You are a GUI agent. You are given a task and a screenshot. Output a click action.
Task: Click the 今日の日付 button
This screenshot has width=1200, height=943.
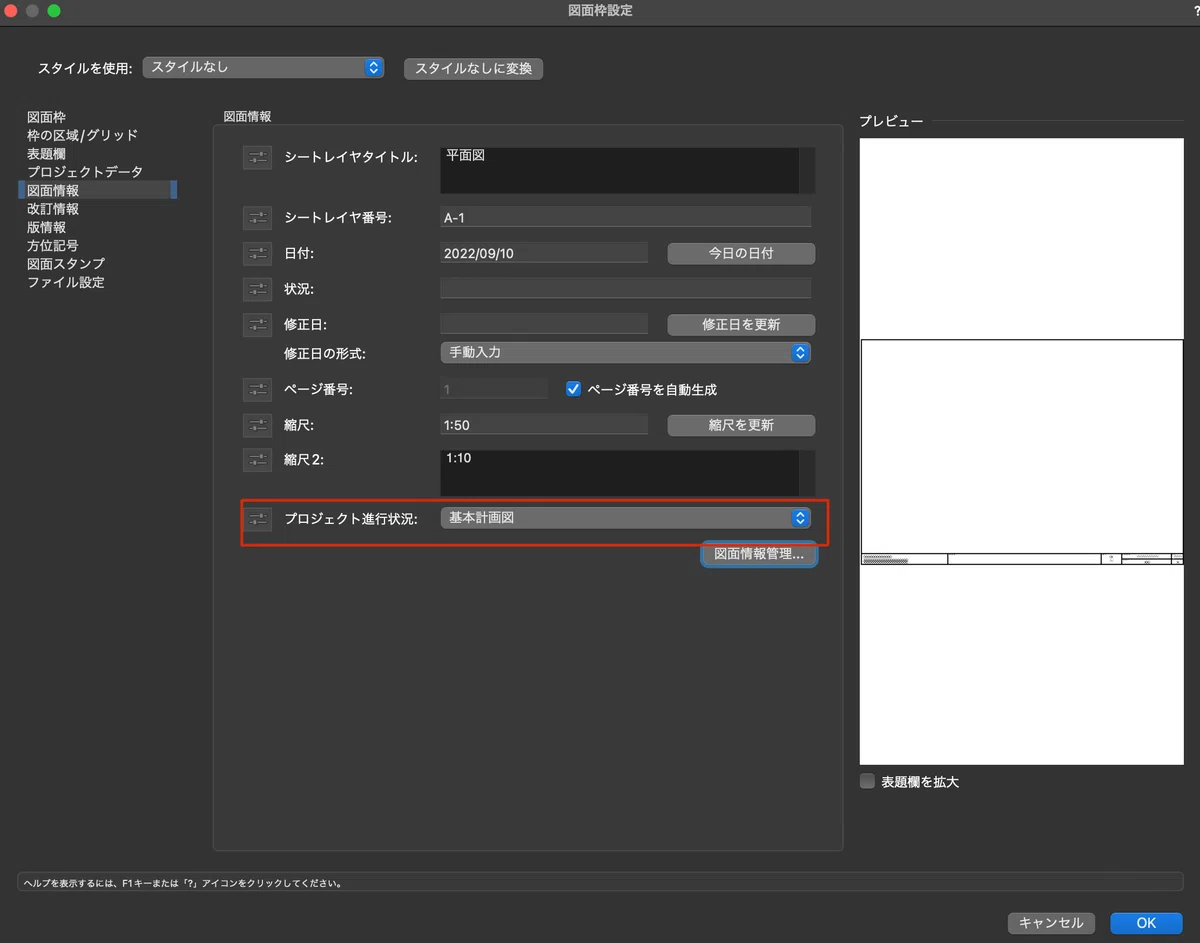coord(741,253)
